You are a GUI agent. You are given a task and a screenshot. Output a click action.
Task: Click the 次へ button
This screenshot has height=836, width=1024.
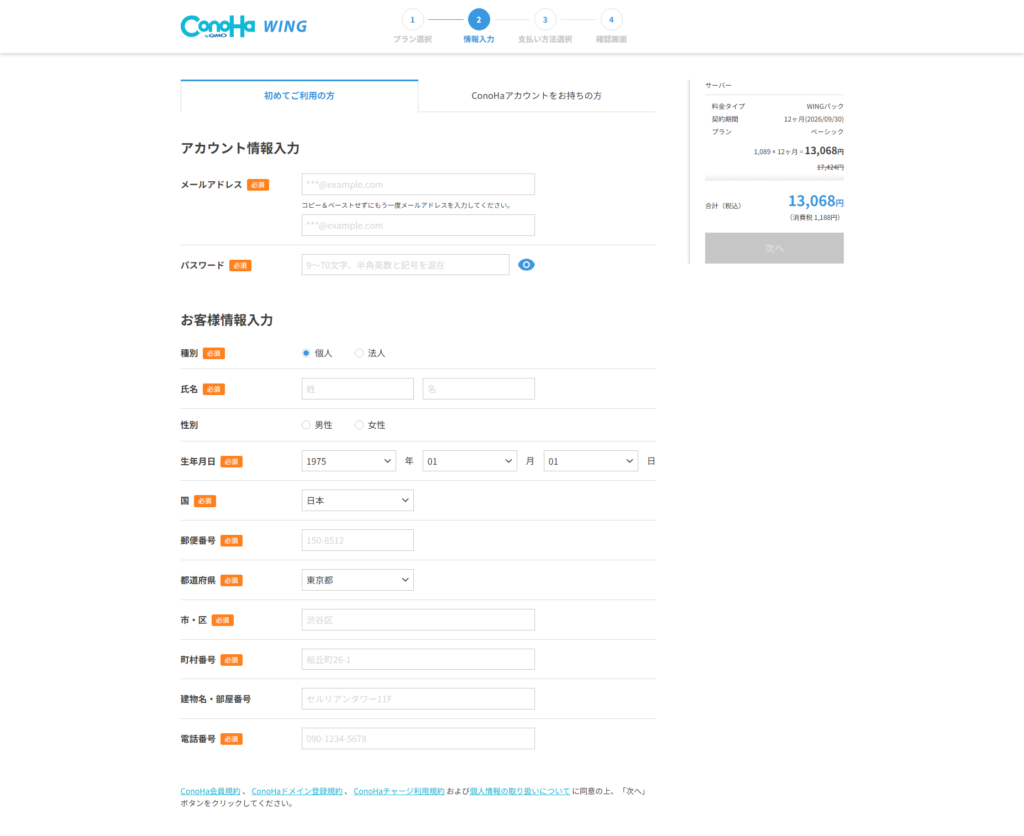pyautogui.click(x=774, y=247)
